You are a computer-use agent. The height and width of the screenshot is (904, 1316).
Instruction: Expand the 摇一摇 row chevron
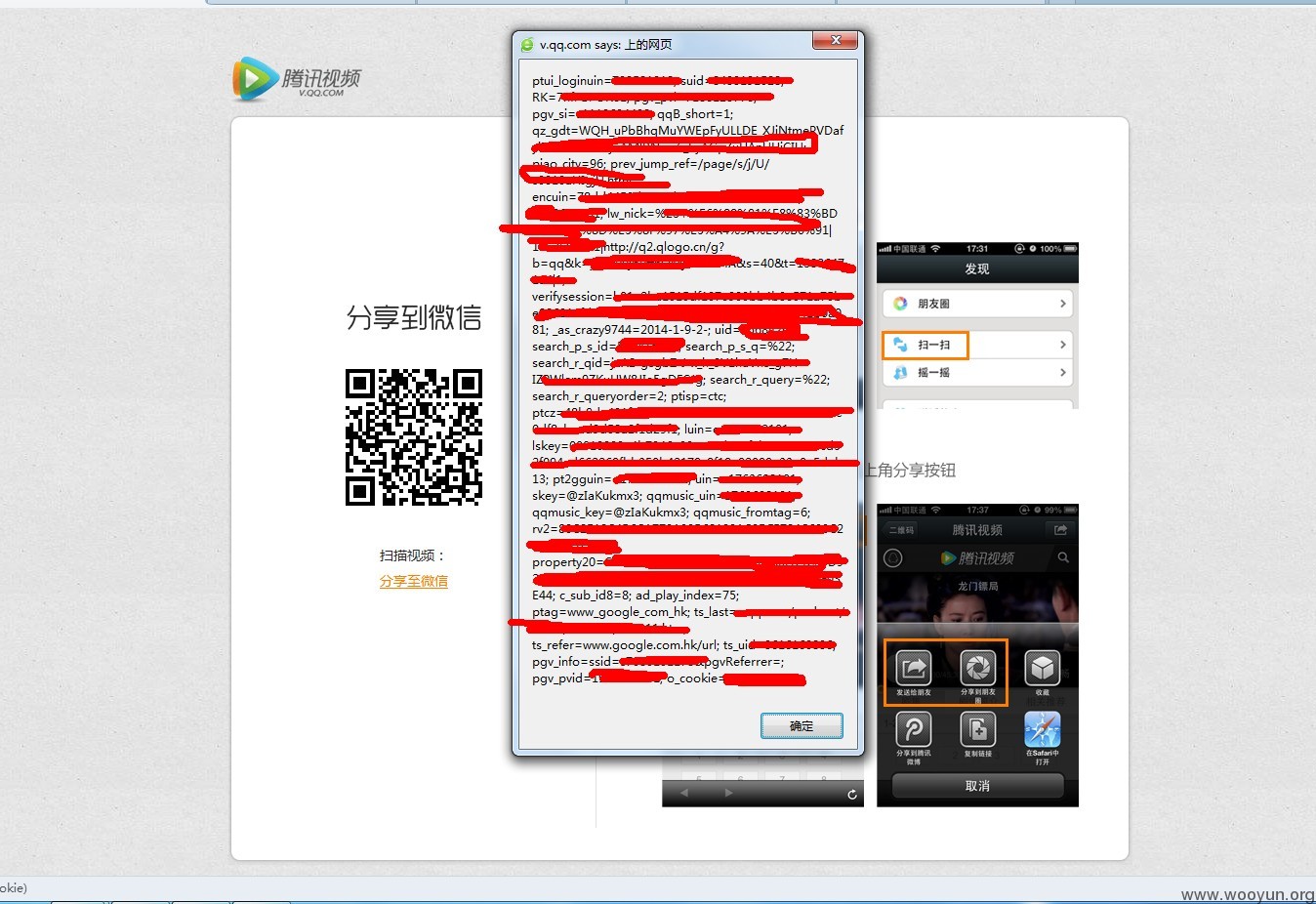click(1063, 373)
